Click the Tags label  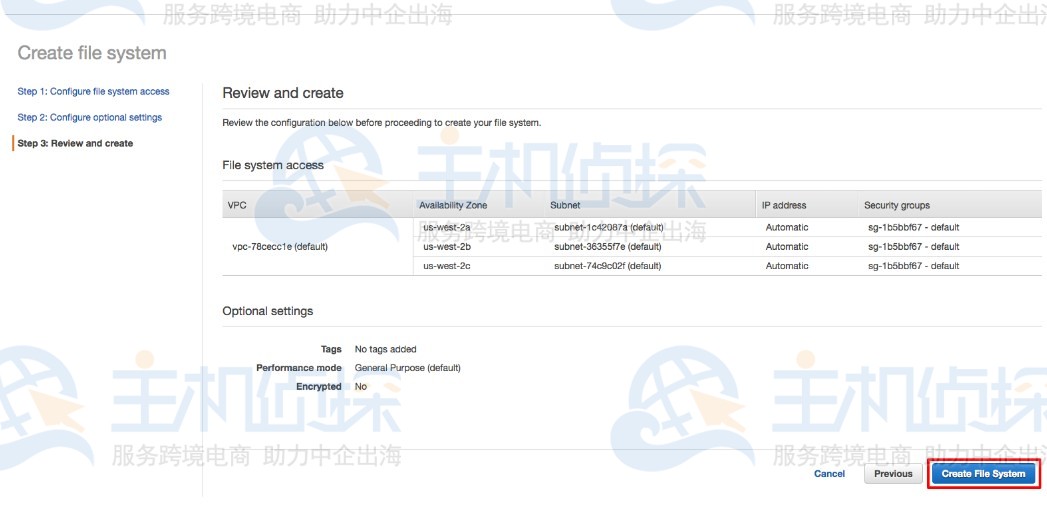(x=331, y=349)
